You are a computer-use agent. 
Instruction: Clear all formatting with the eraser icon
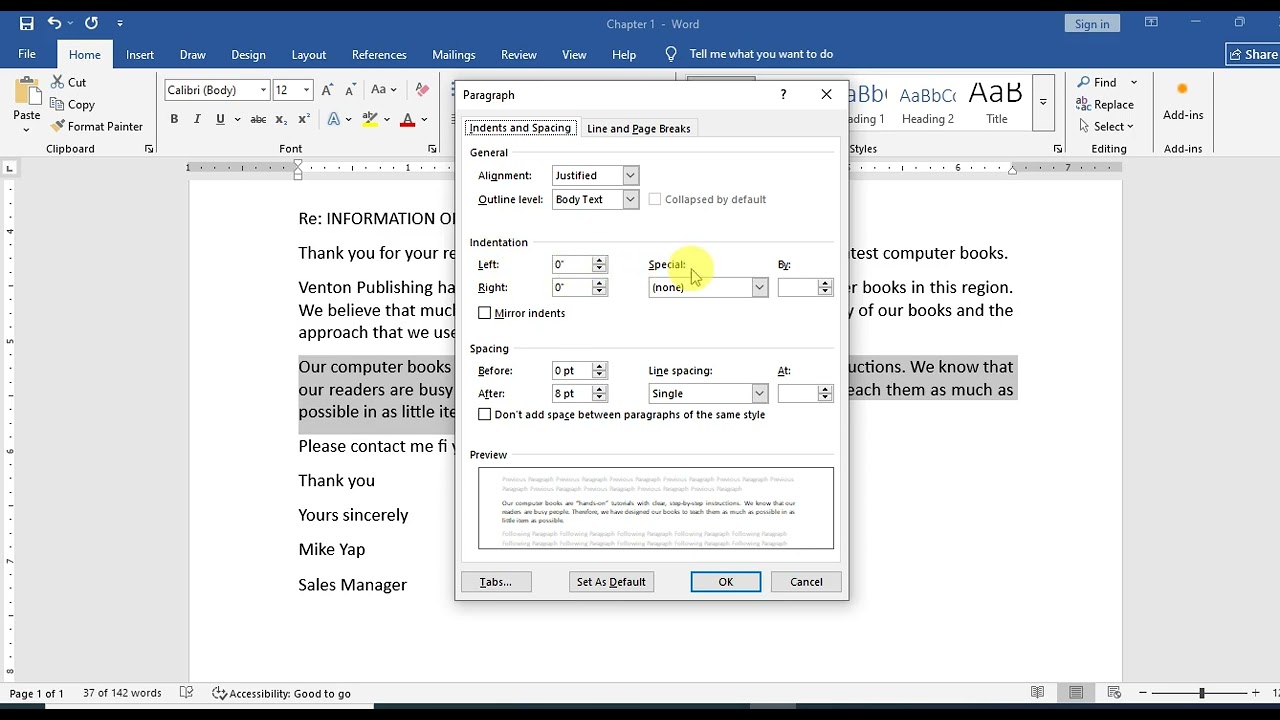point(422,90)
